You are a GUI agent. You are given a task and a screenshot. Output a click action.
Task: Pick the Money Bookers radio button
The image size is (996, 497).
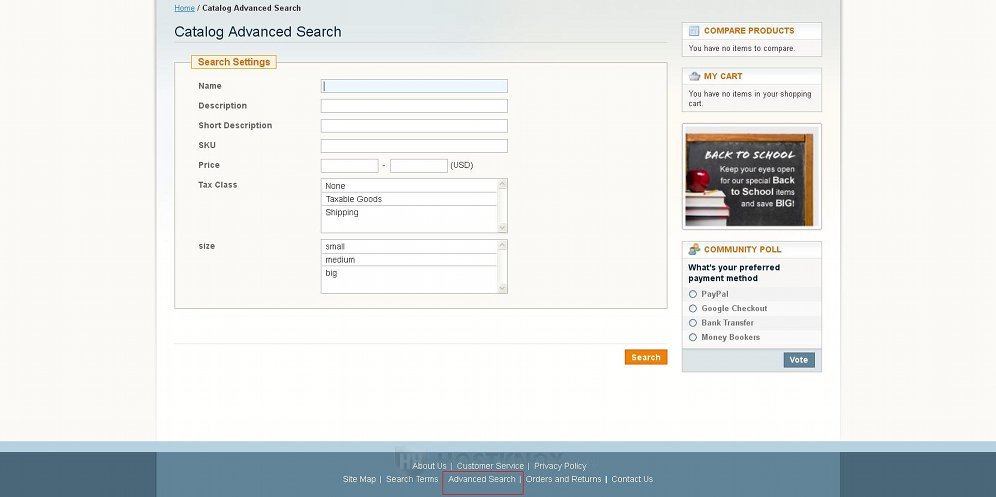click(693, 337)
